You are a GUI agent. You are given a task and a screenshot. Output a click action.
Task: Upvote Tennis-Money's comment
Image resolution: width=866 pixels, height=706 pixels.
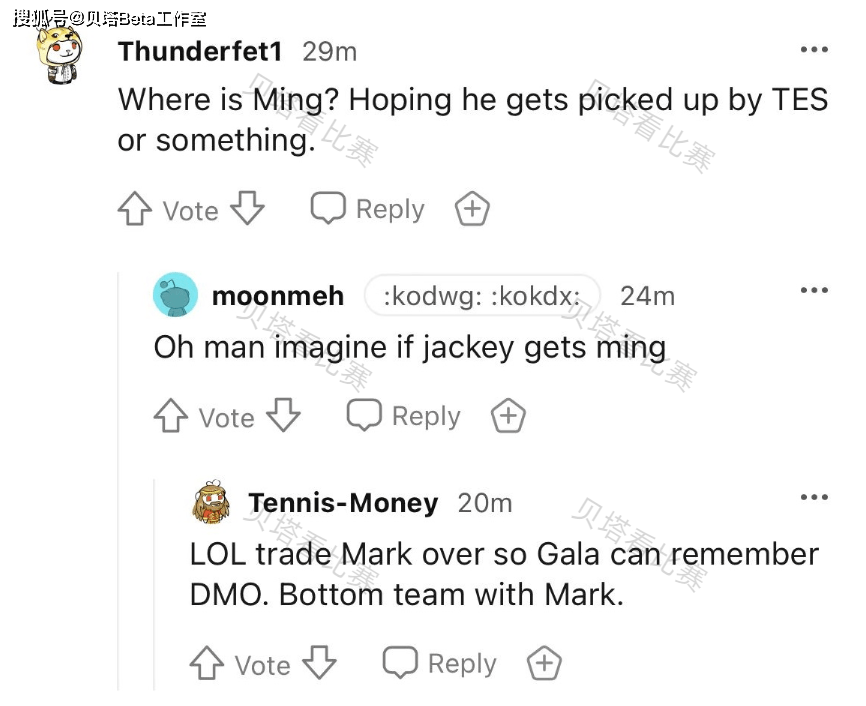pyautogui.click(x=206, y=663)
